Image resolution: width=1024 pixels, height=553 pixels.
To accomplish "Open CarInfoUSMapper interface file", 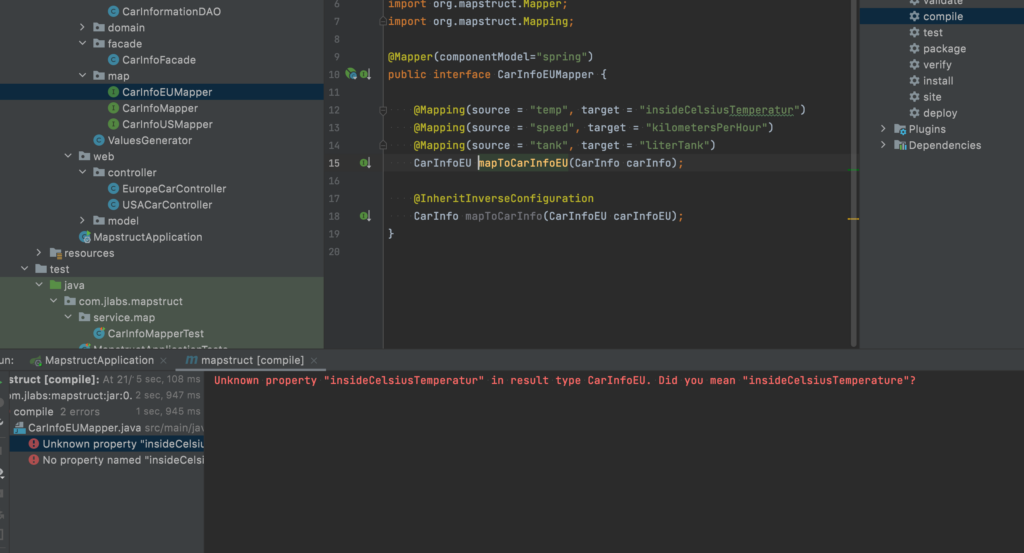I will click(167, 124).
